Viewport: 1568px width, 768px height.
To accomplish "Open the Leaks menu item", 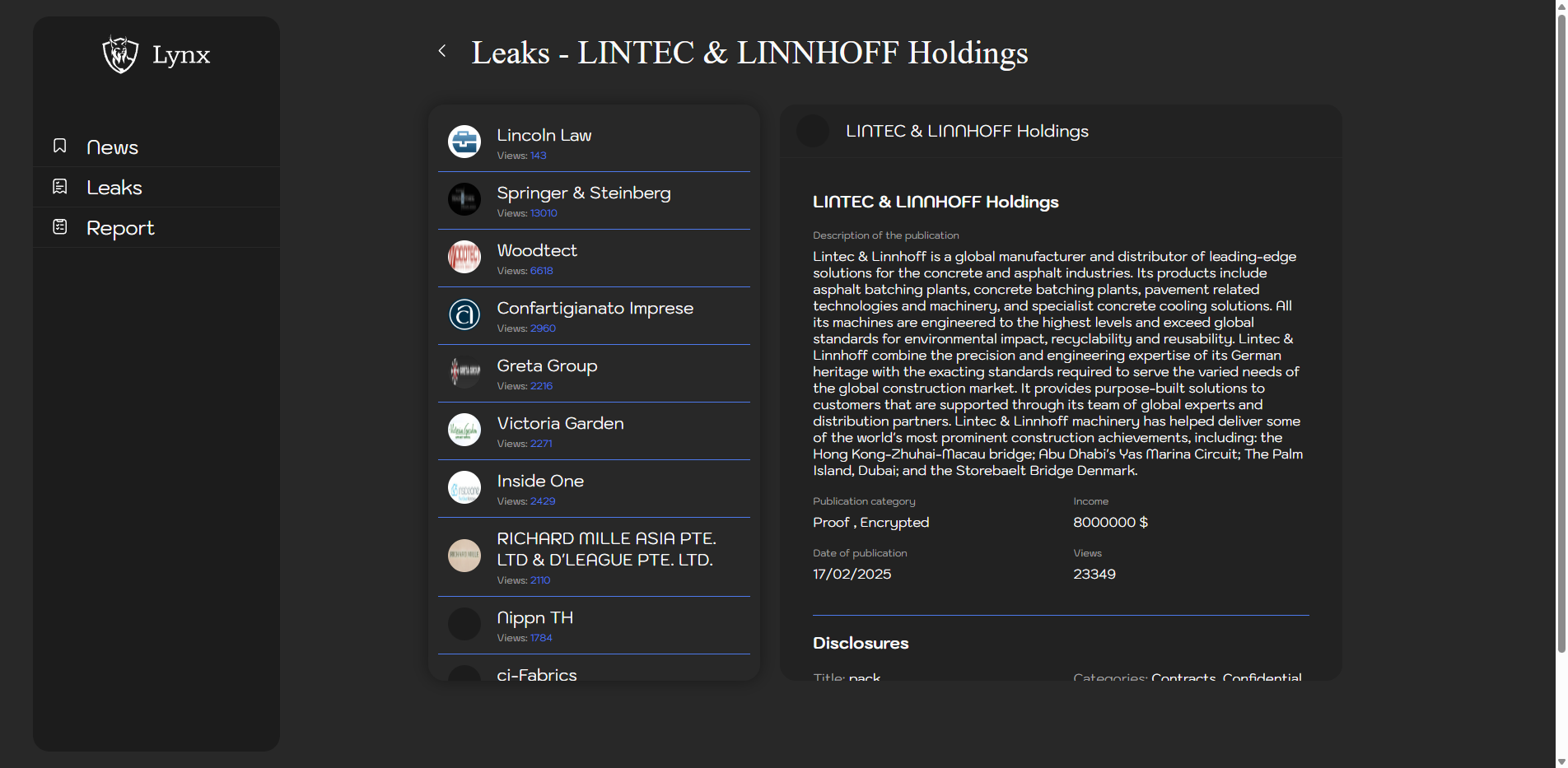I will tap(114, 188).
